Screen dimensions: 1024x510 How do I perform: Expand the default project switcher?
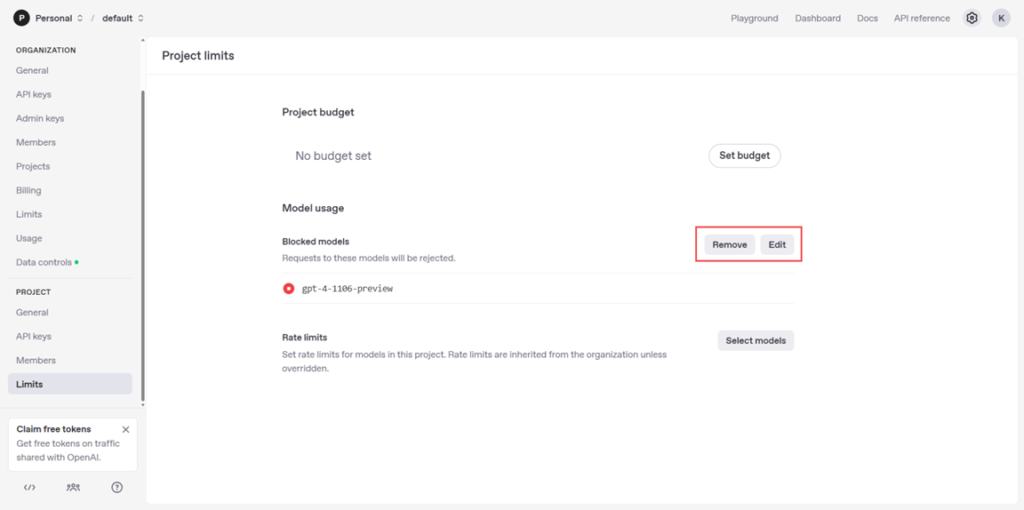point(123,18)
